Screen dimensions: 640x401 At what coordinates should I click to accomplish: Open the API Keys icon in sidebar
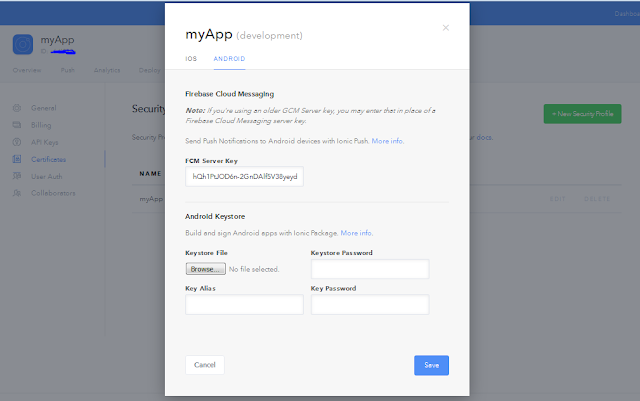pos(17,142)
